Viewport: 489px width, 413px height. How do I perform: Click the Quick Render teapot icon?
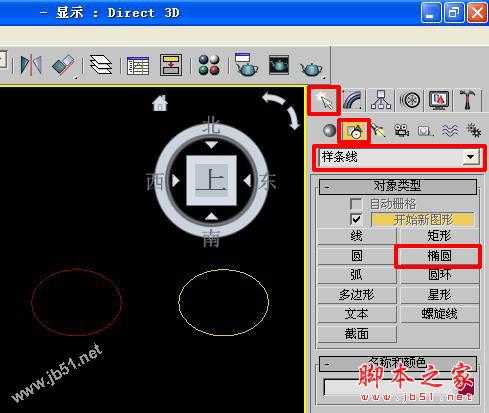312,69
